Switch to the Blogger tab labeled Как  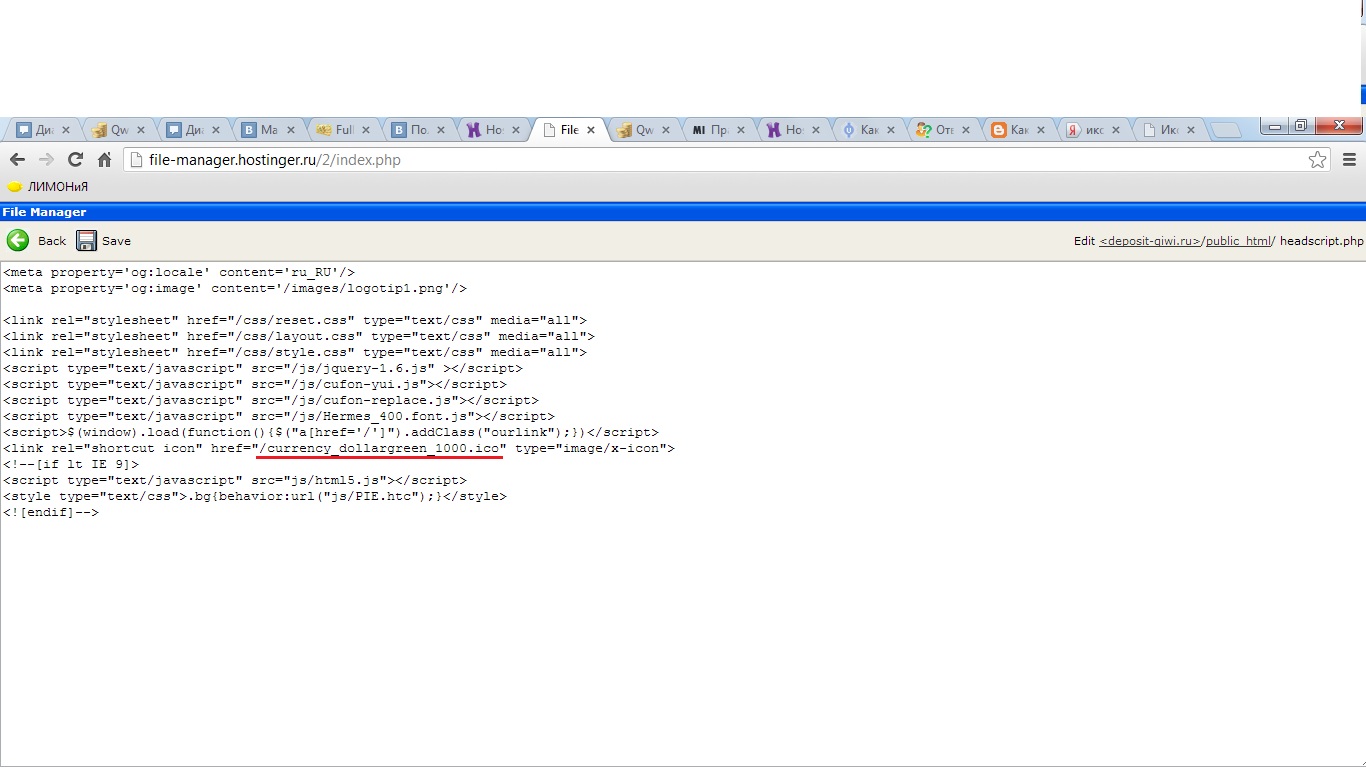[x=1020, y=130]
